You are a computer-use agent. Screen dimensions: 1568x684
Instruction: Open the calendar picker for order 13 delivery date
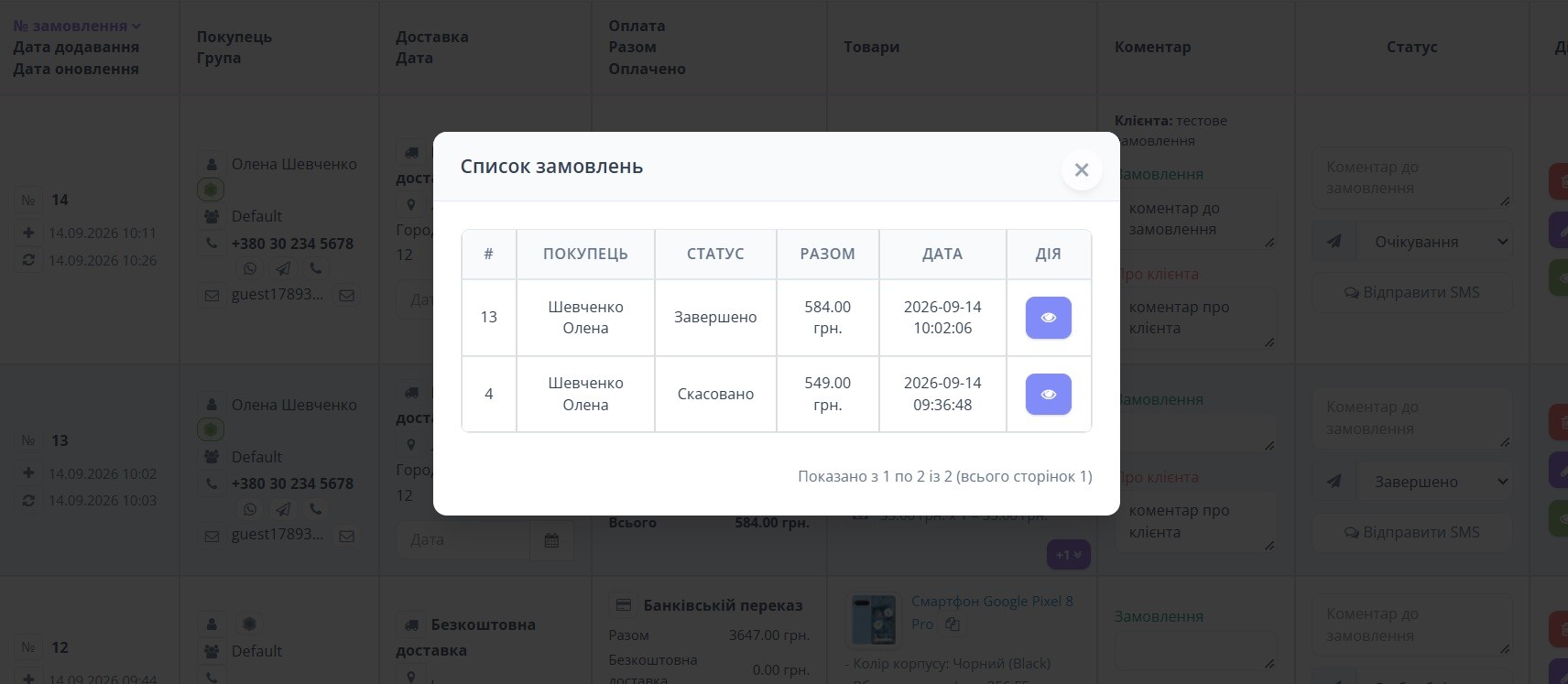551,540
